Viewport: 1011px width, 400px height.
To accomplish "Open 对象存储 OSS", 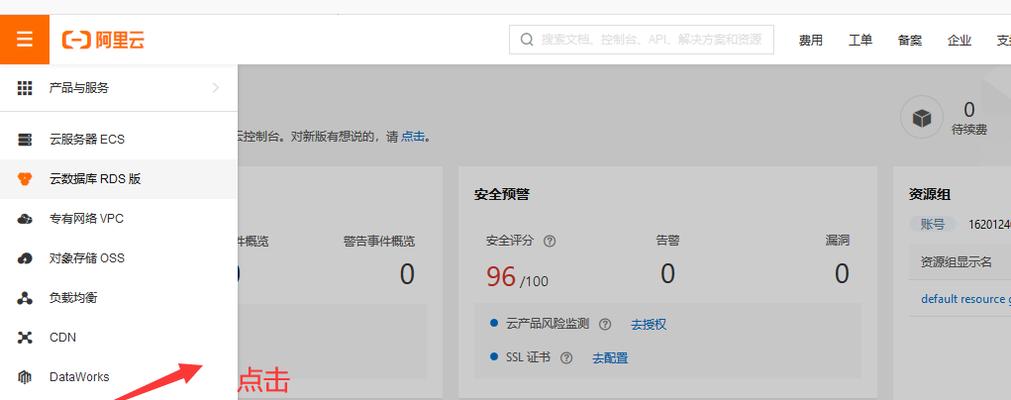I will 119,258.
